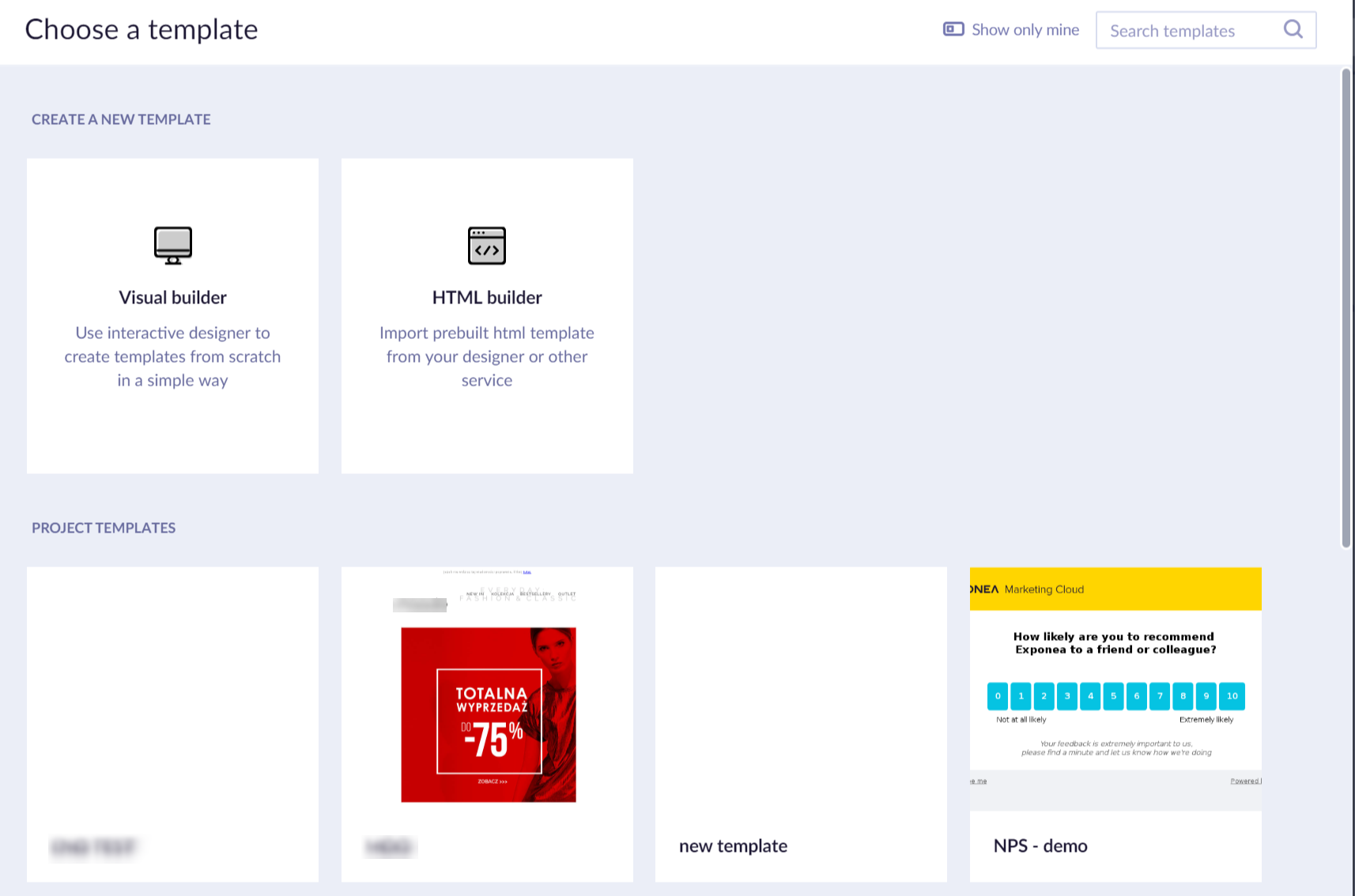This screenshot has width=1355, height=896.
Task: Click the Marketing Cloud yellow header banner
Action: tap(1115, 589)
